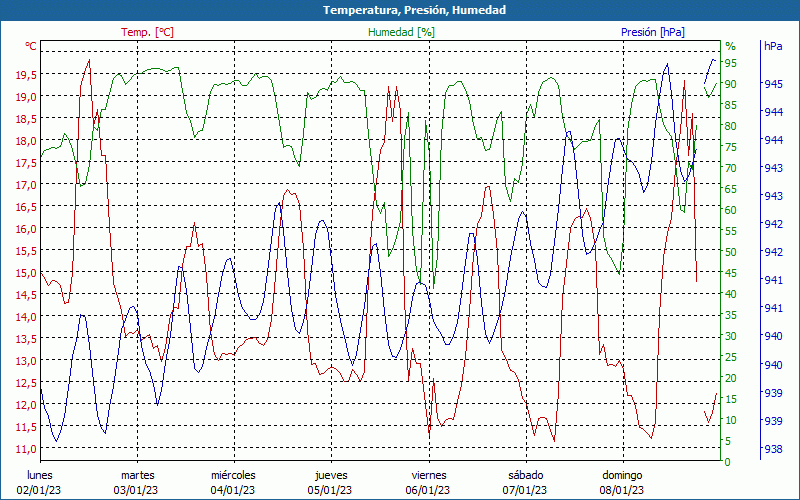
Task: Click the 60 tick on the humidity axis
Action: pyautogui.click(x=730, y=210)
